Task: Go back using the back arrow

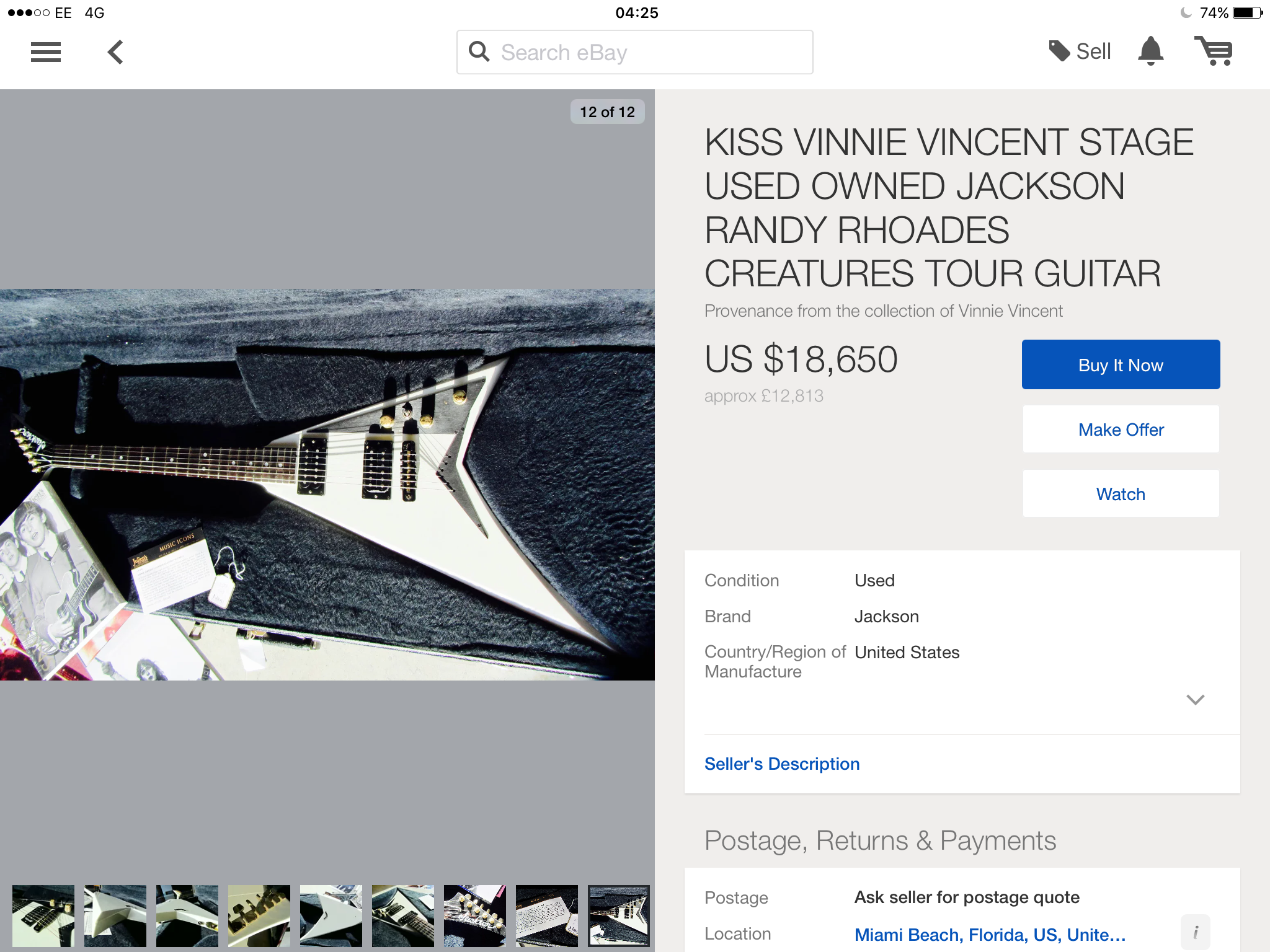Action: (x=115, y=52)
